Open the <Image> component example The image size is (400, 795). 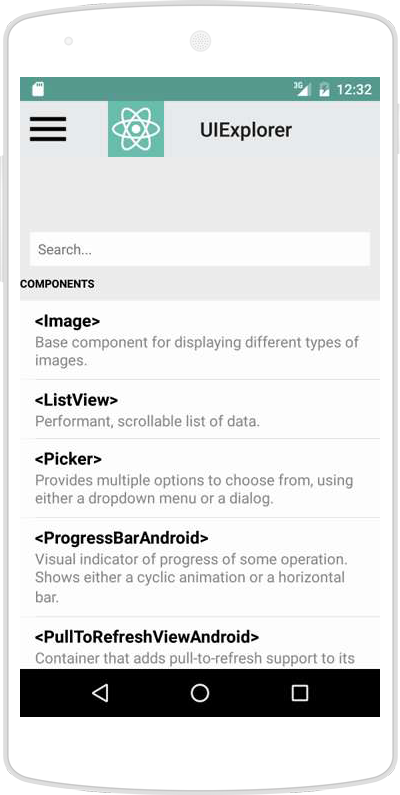coord(200,340)
